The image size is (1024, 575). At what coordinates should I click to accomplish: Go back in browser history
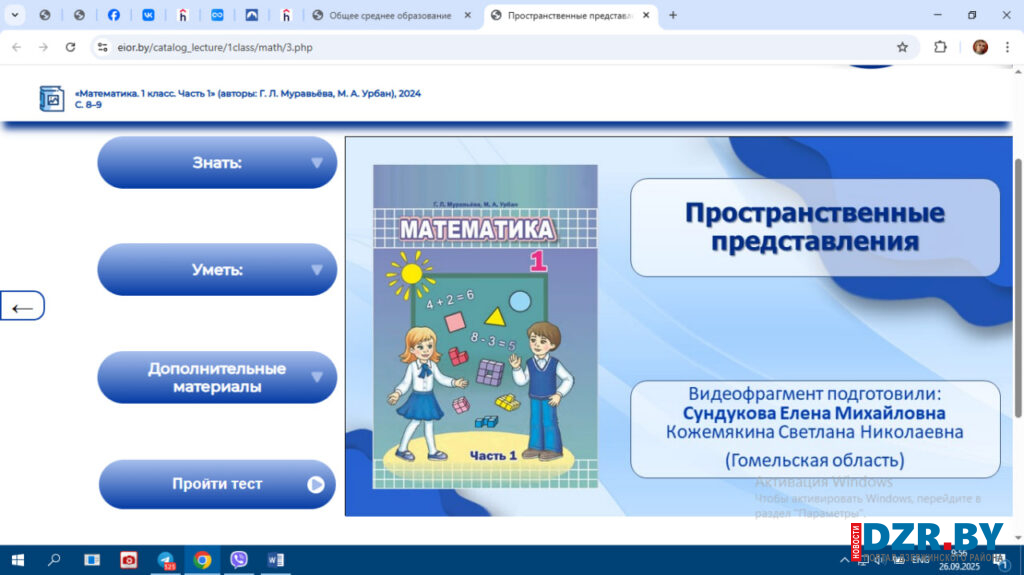pos(17,47)
